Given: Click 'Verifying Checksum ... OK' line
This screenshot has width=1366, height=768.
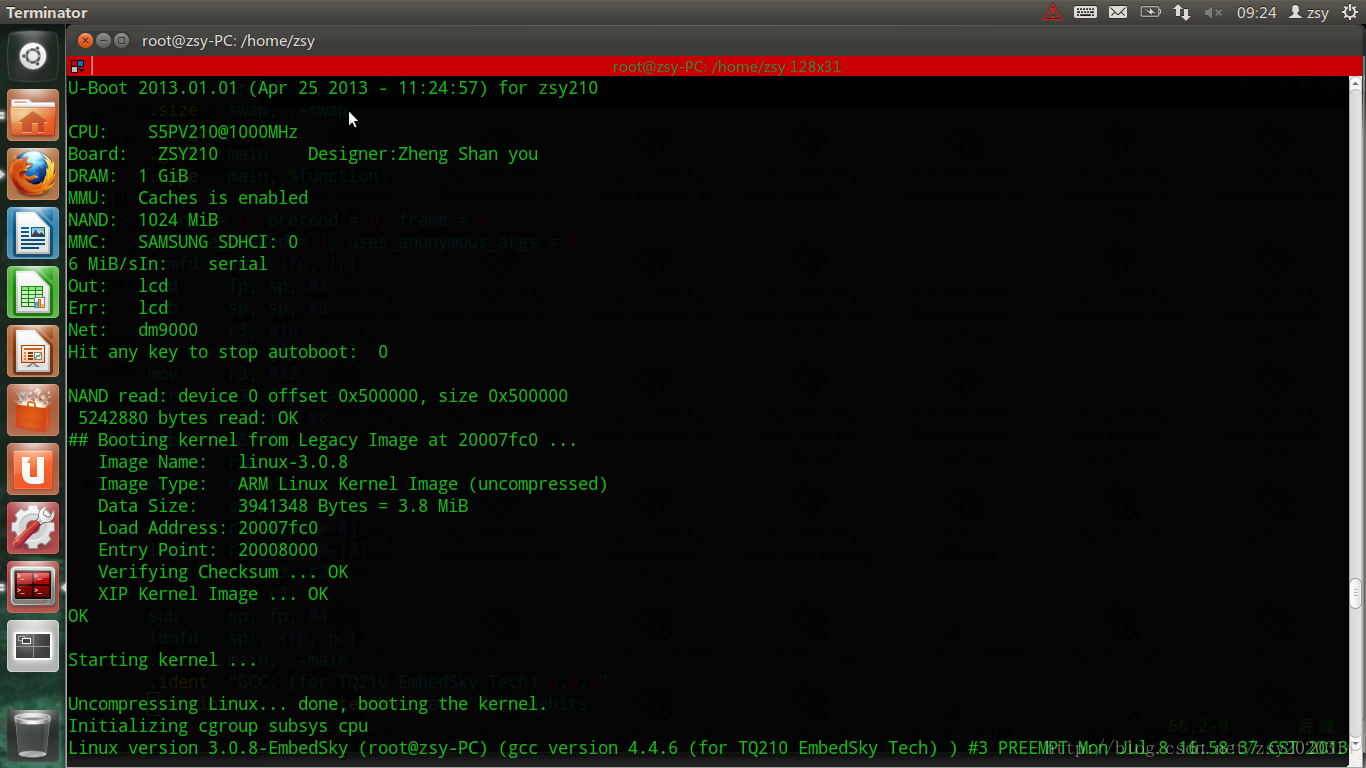Looking at the screenshot, I should pos(223,572).
